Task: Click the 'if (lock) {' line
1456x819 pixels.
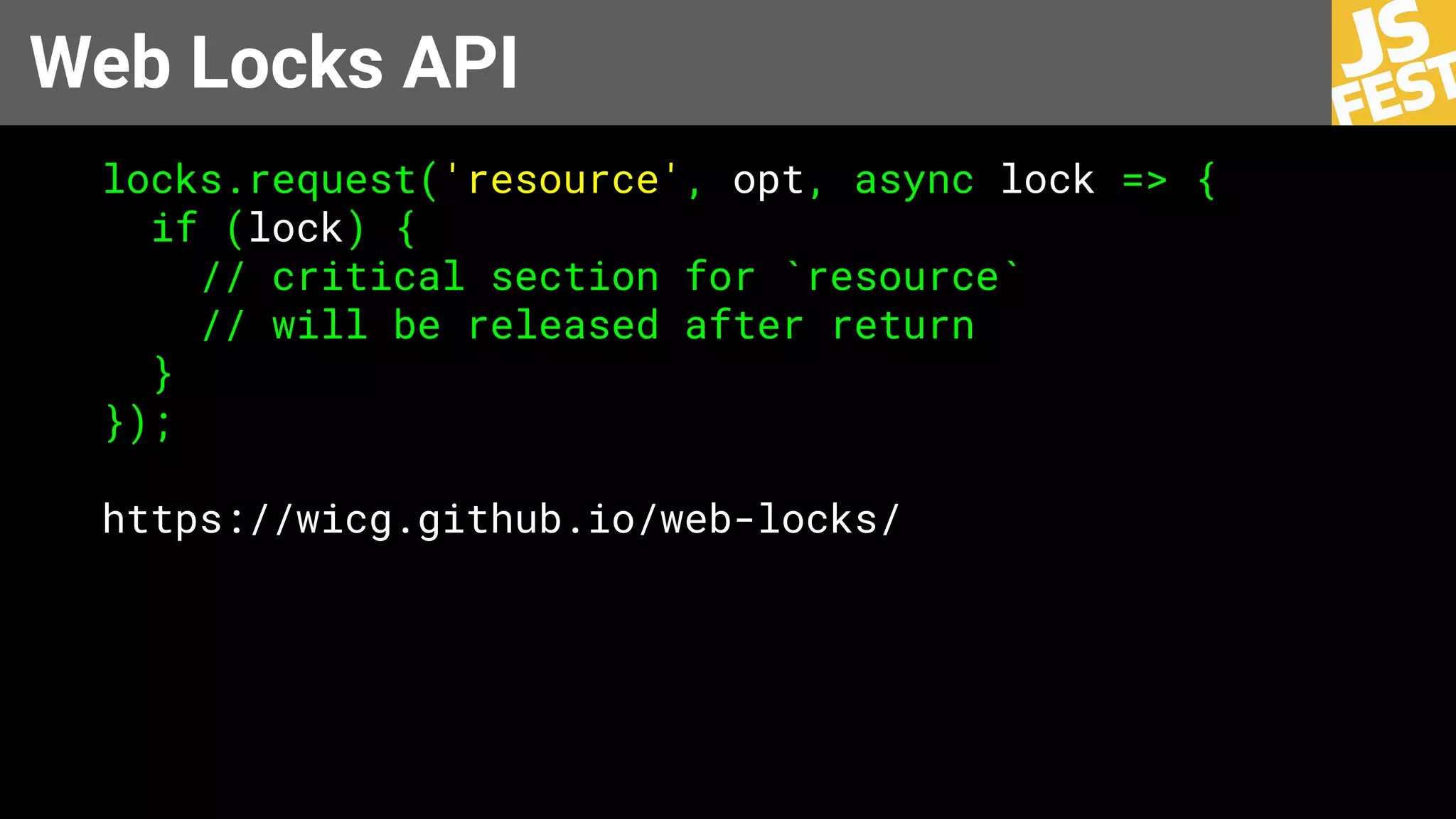Action: tap(283, 229)
